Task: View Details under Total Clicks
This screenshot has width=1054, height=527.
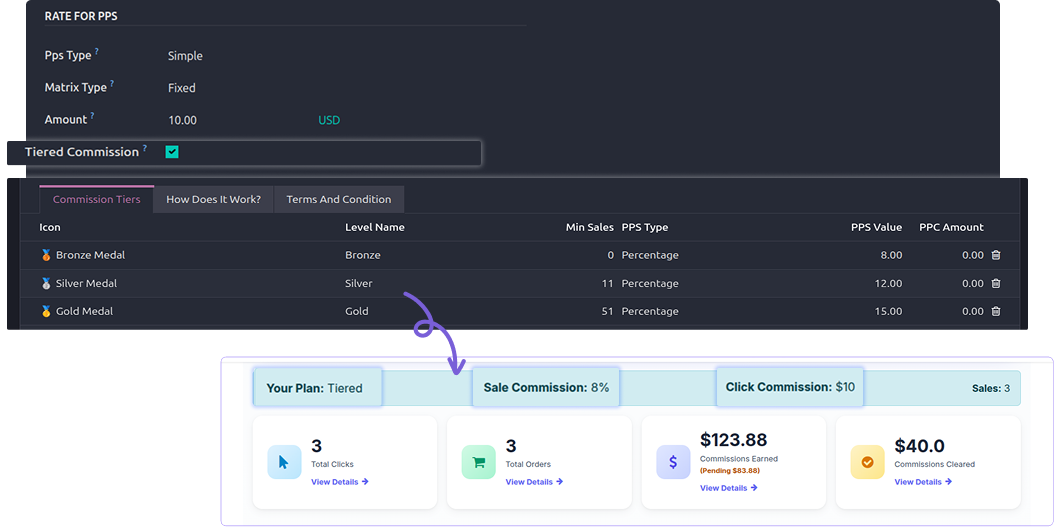Action: (339, 482)
